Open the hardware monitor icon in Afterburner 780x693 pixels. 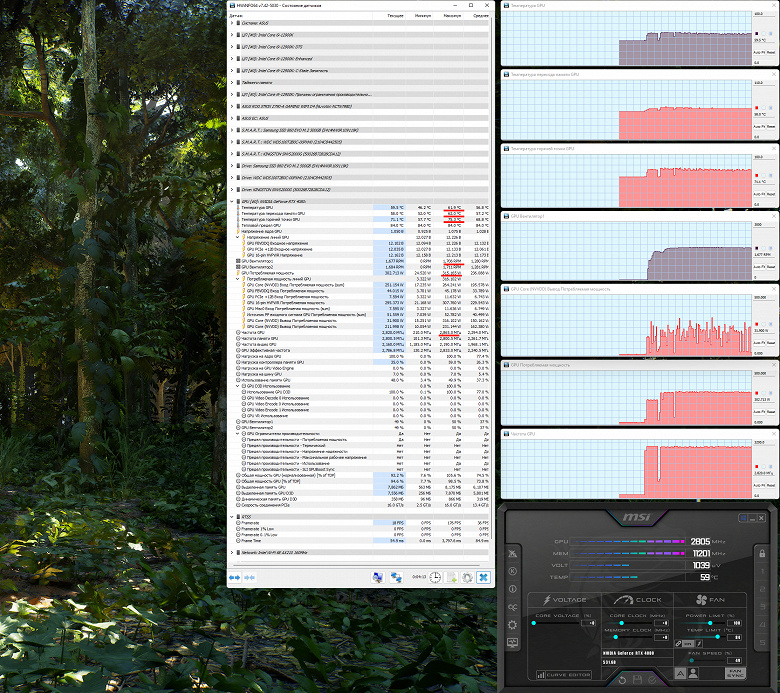(513, 643)
